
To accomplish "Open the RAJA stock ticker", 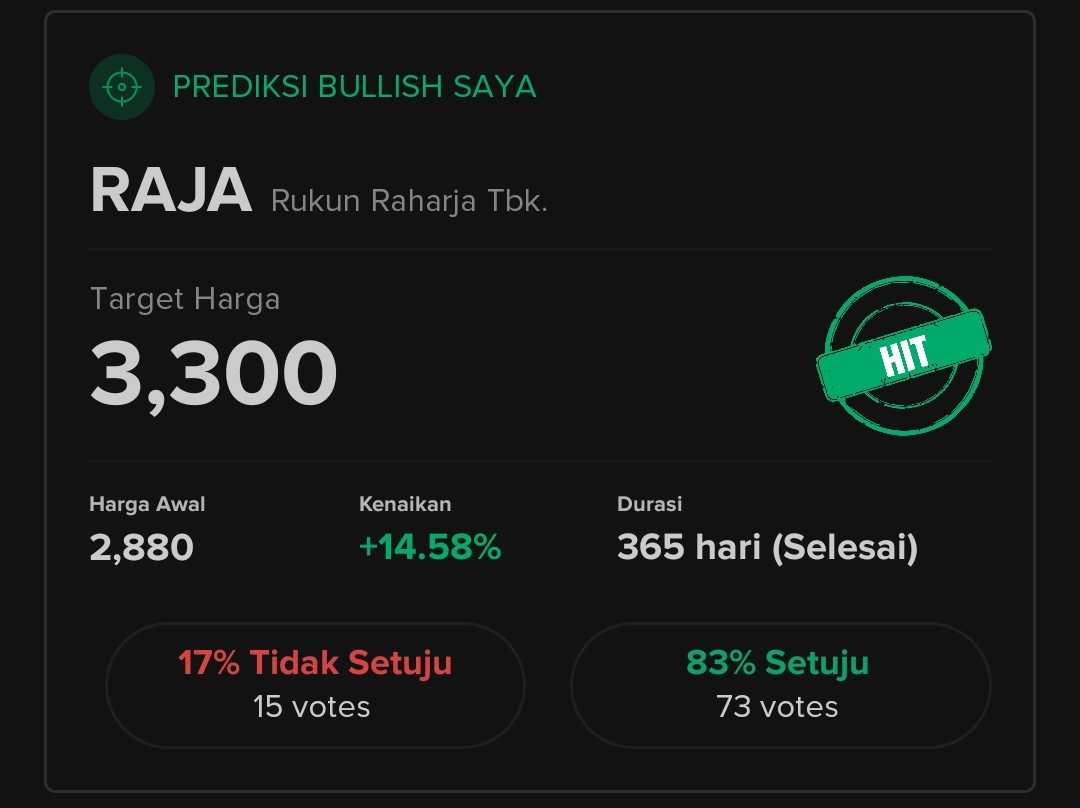I will pos(171,191).
